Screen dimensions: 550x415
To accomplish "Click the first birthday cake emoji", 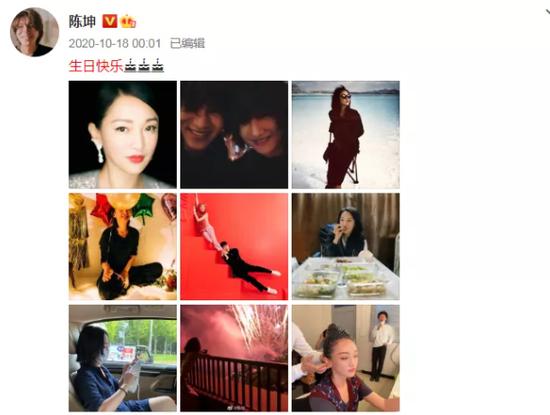I will click(131, 66).
